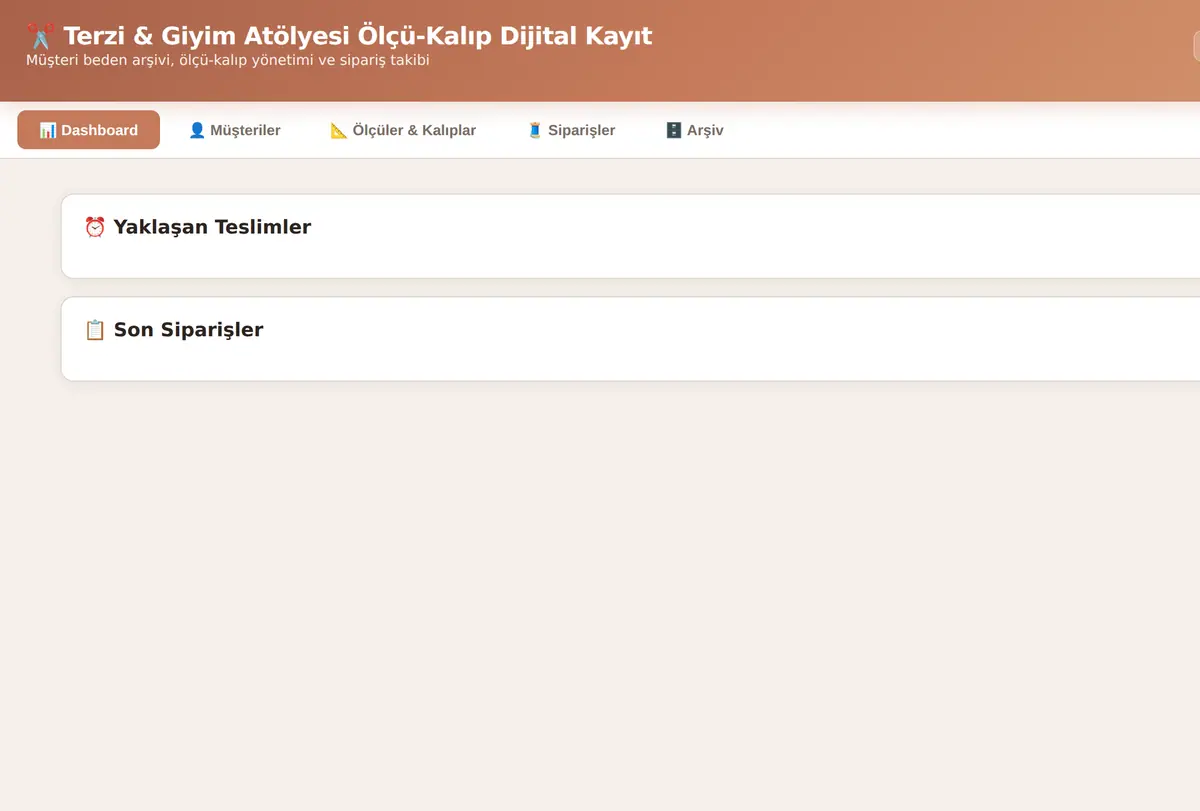The image size is (1200, 811).
Task: Switch to the Müşteriler tab
Action: (x=234, y=130)
